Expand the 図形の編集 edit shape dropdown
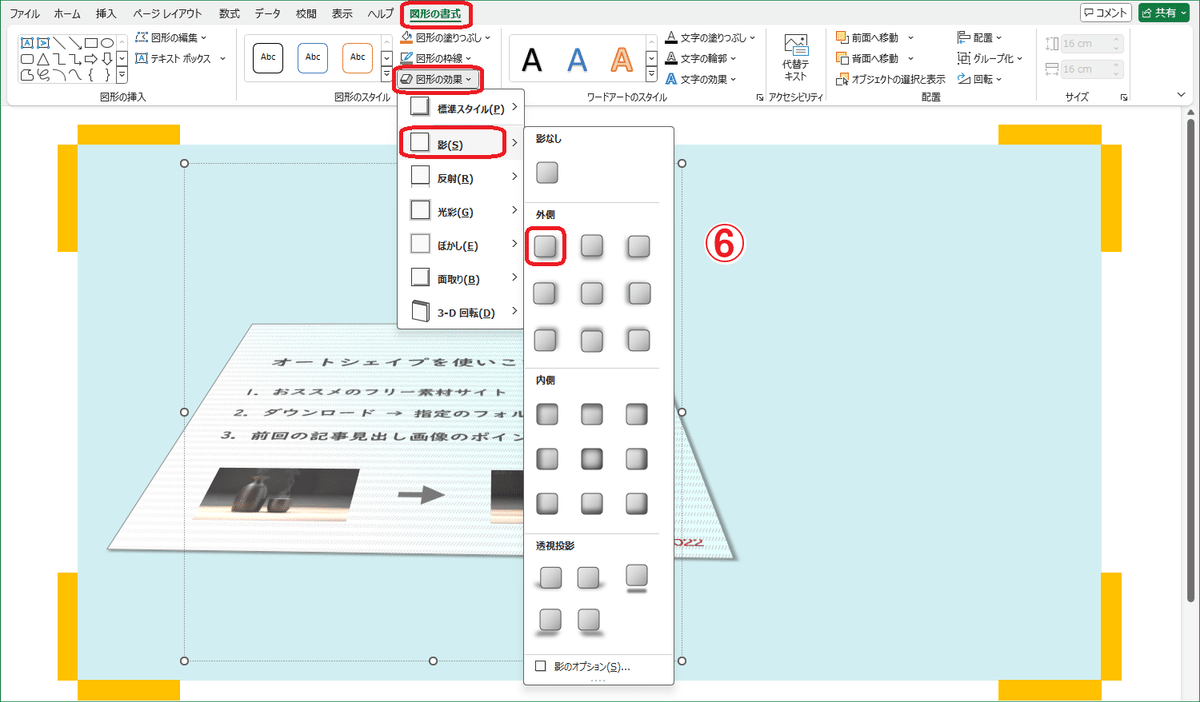 point(170,38)
